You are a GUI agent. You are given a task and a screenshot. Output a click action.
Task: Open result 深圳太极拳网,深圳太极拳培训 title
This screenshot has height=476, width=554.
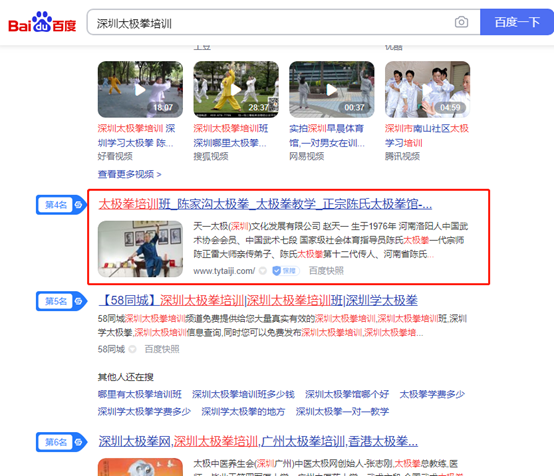click(x=258, y=441)
